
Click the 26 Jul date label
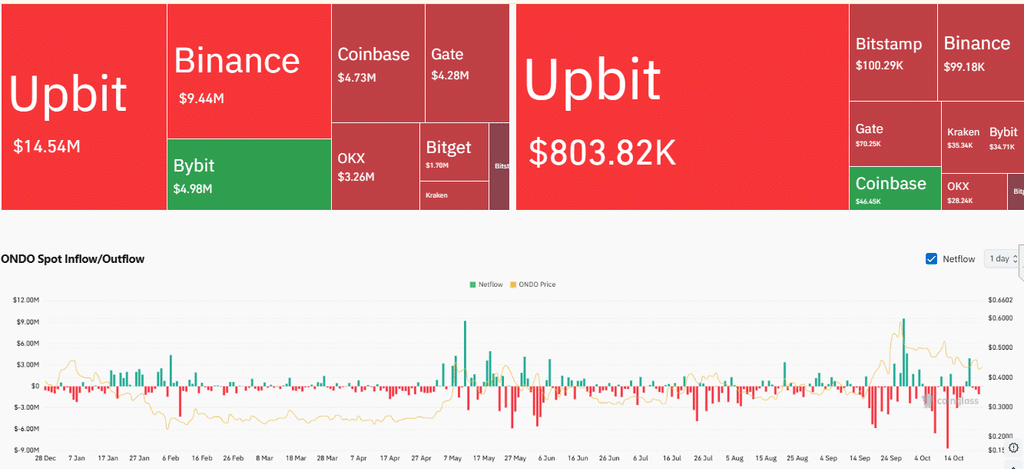pyautogui.click(x=703, y=459)
